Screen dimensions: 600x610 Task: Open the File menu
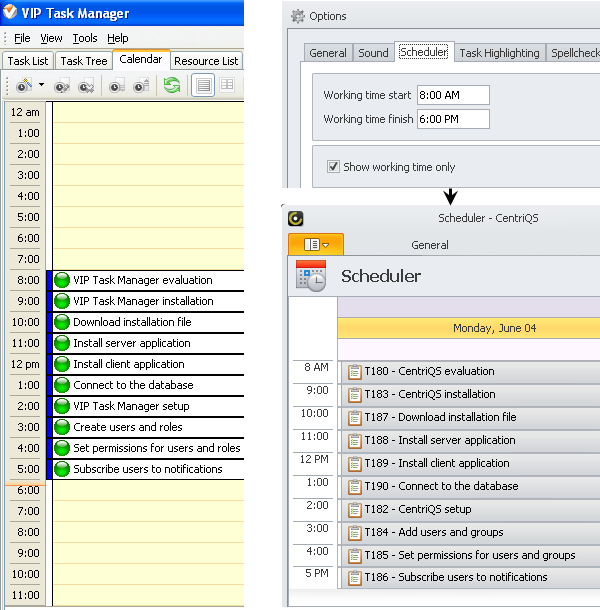pos(22,38)
